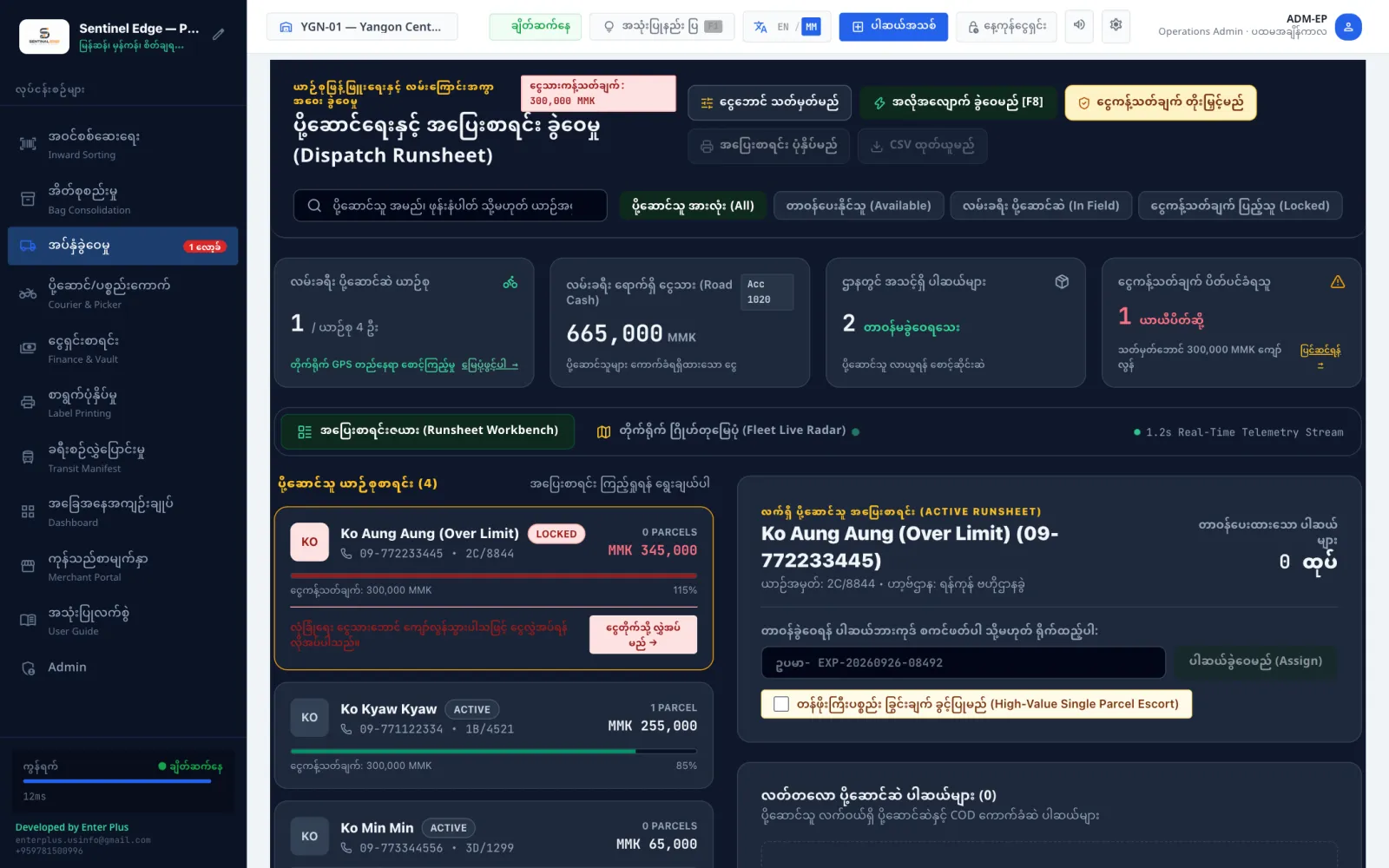Click the delivery truck icon in the active sidebar row
Screen dimensions: 1389x868
[x=28, y=247]
